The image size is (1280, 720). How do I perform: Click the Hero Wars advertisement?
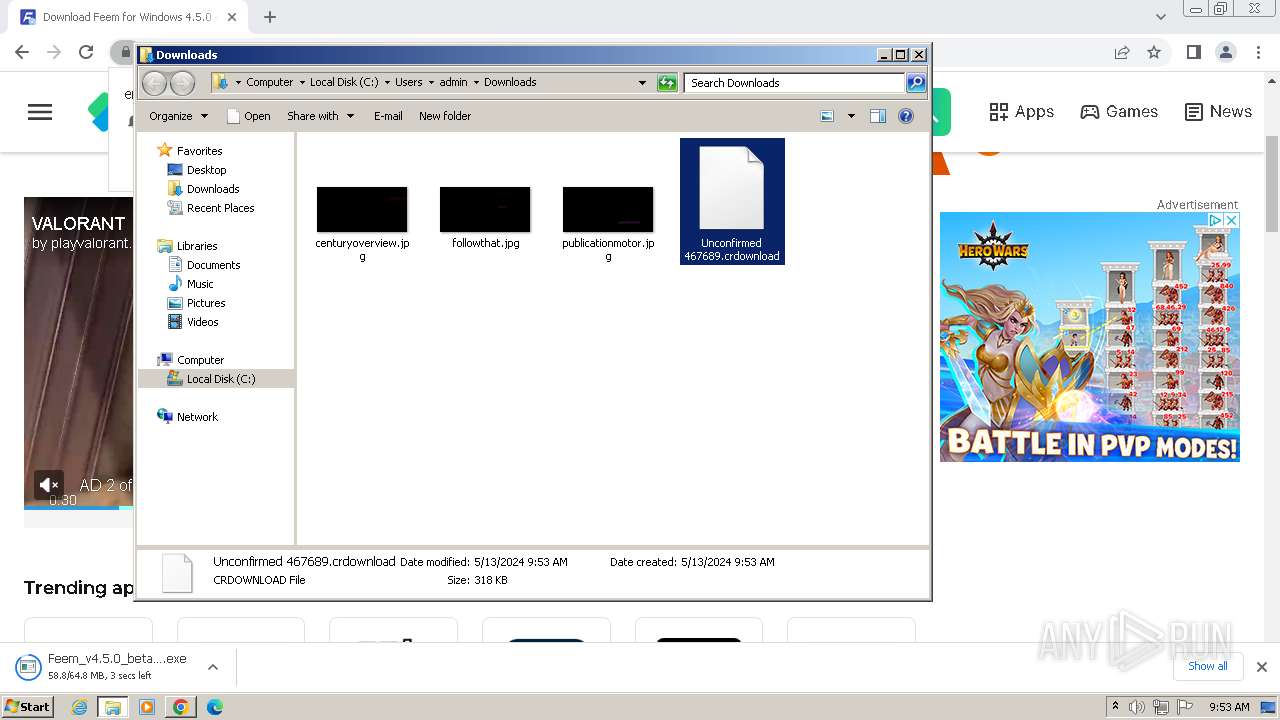[1090, 337]
